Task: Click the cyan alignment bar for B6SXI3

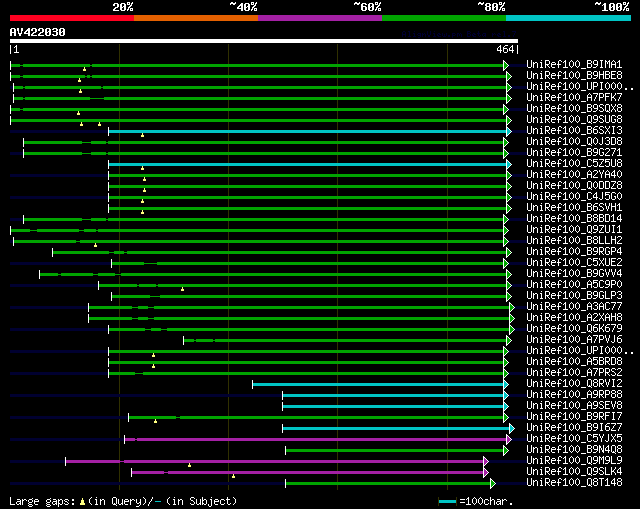Action: coord(308,131)
